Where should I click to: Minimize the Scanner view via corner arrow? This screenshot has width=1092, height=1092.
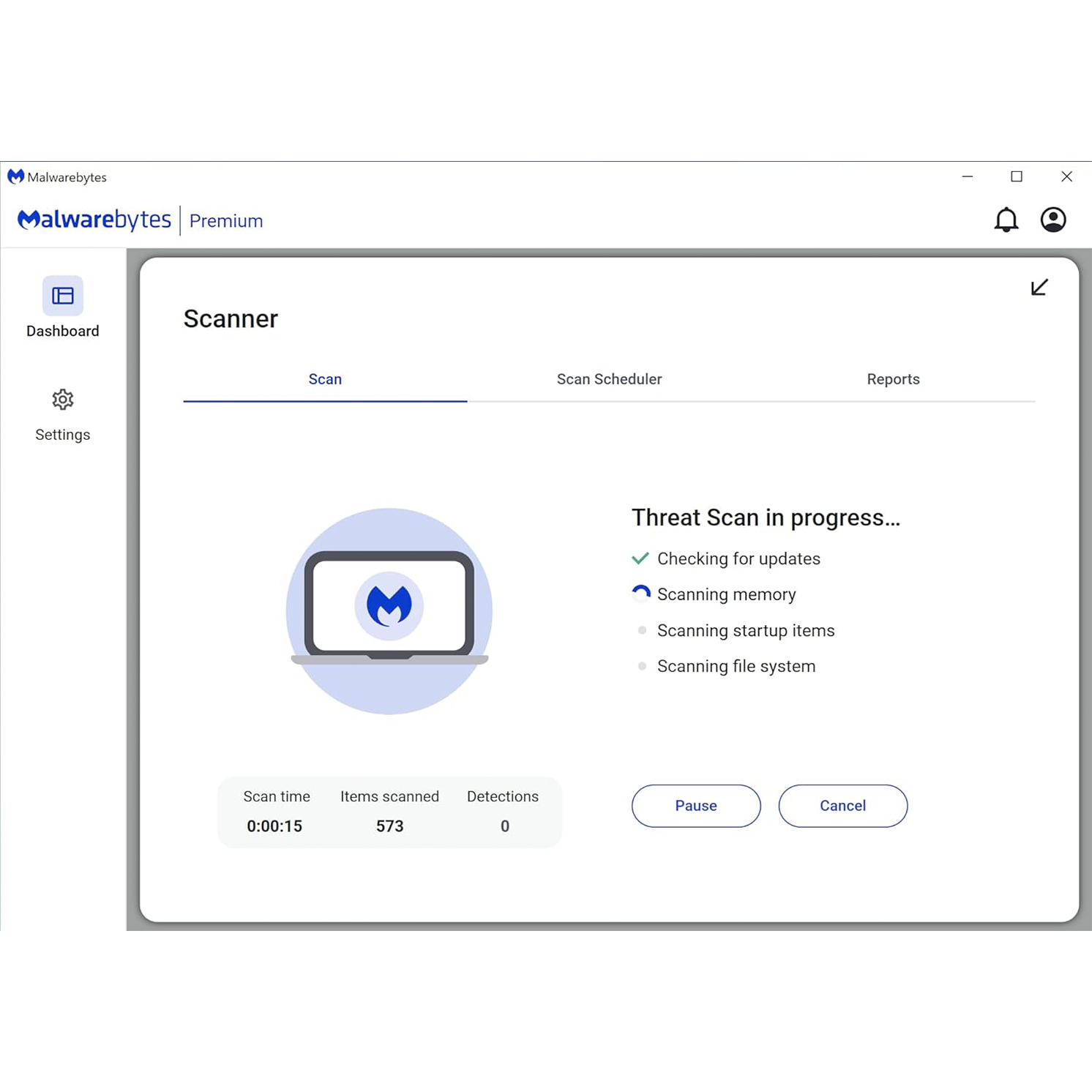pyautogui.click(x=1039, y=287)
